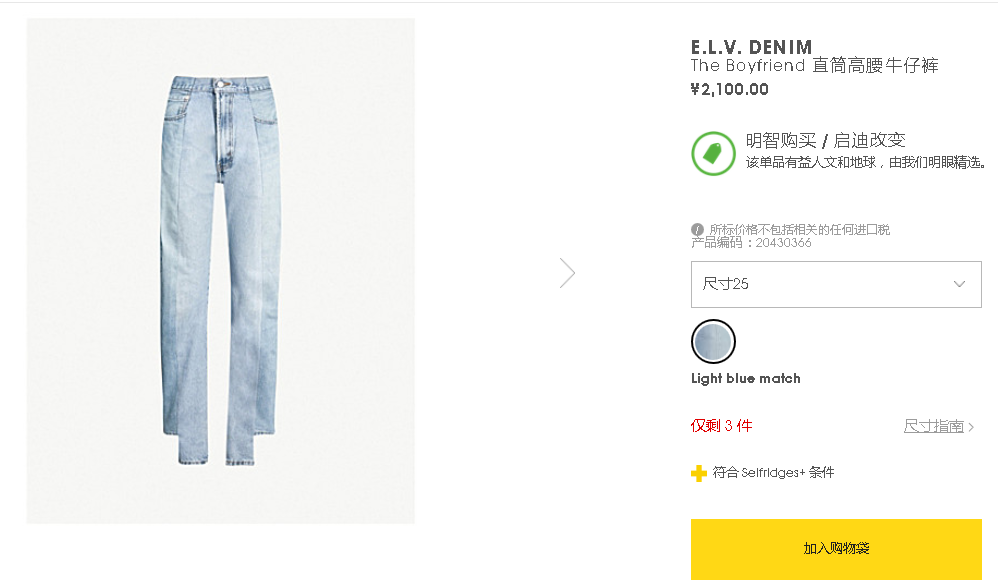Screen dimensions: 998x580
Task: Click the yellow Selfridges+ plus icon
Action: click(698, 473)
